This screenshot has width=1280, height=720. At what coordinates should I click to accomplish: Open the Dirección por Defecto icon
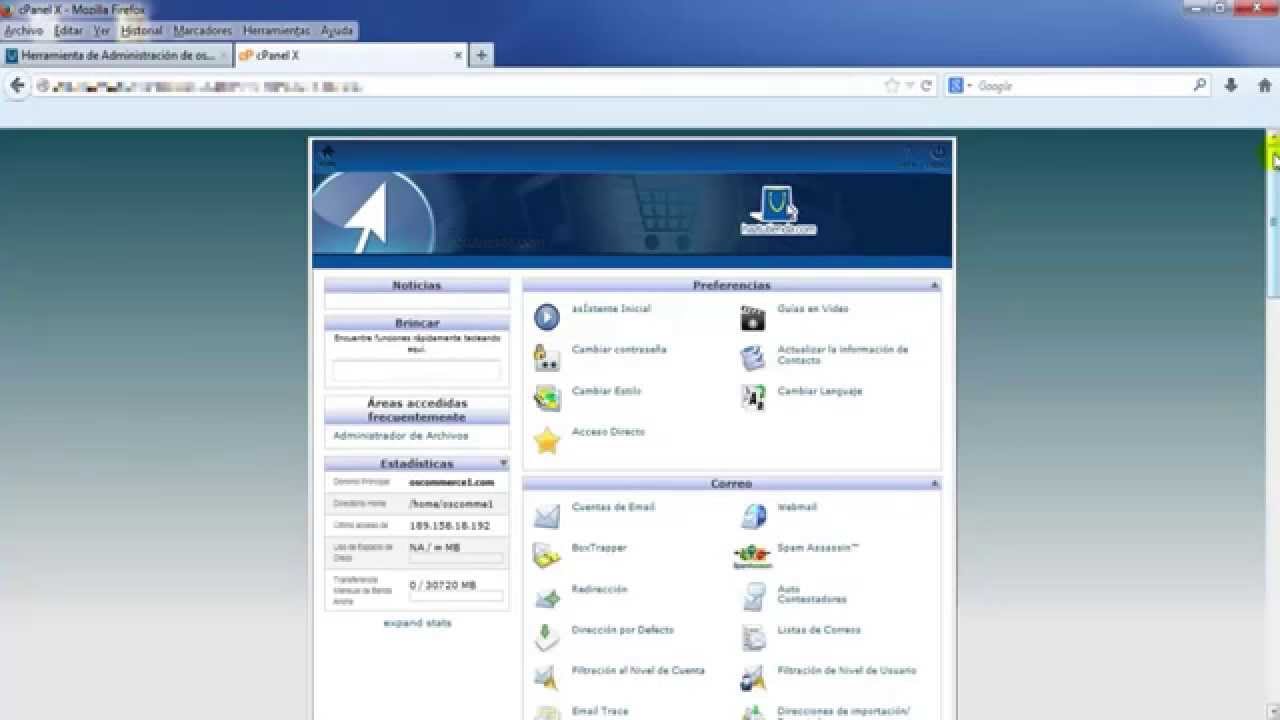click(547, 638)
